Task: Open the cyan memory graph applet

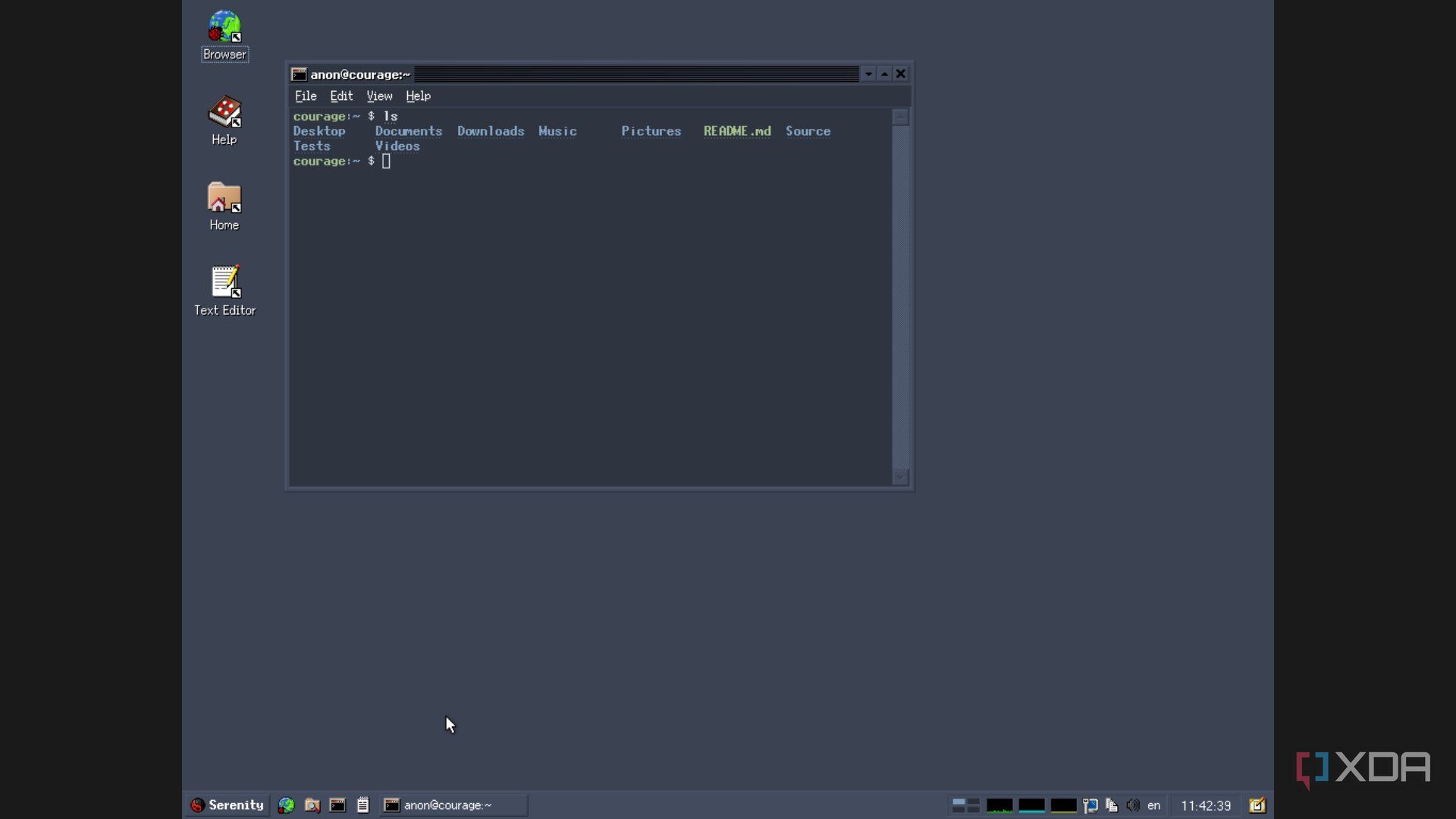Action: (x=1031, y=805)
